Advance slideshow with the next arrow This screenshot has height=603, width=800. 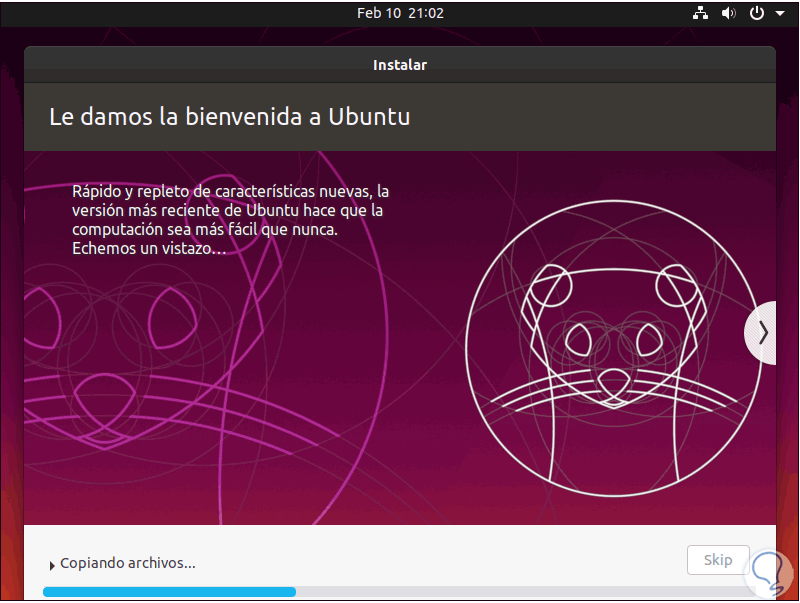point(761,333)
